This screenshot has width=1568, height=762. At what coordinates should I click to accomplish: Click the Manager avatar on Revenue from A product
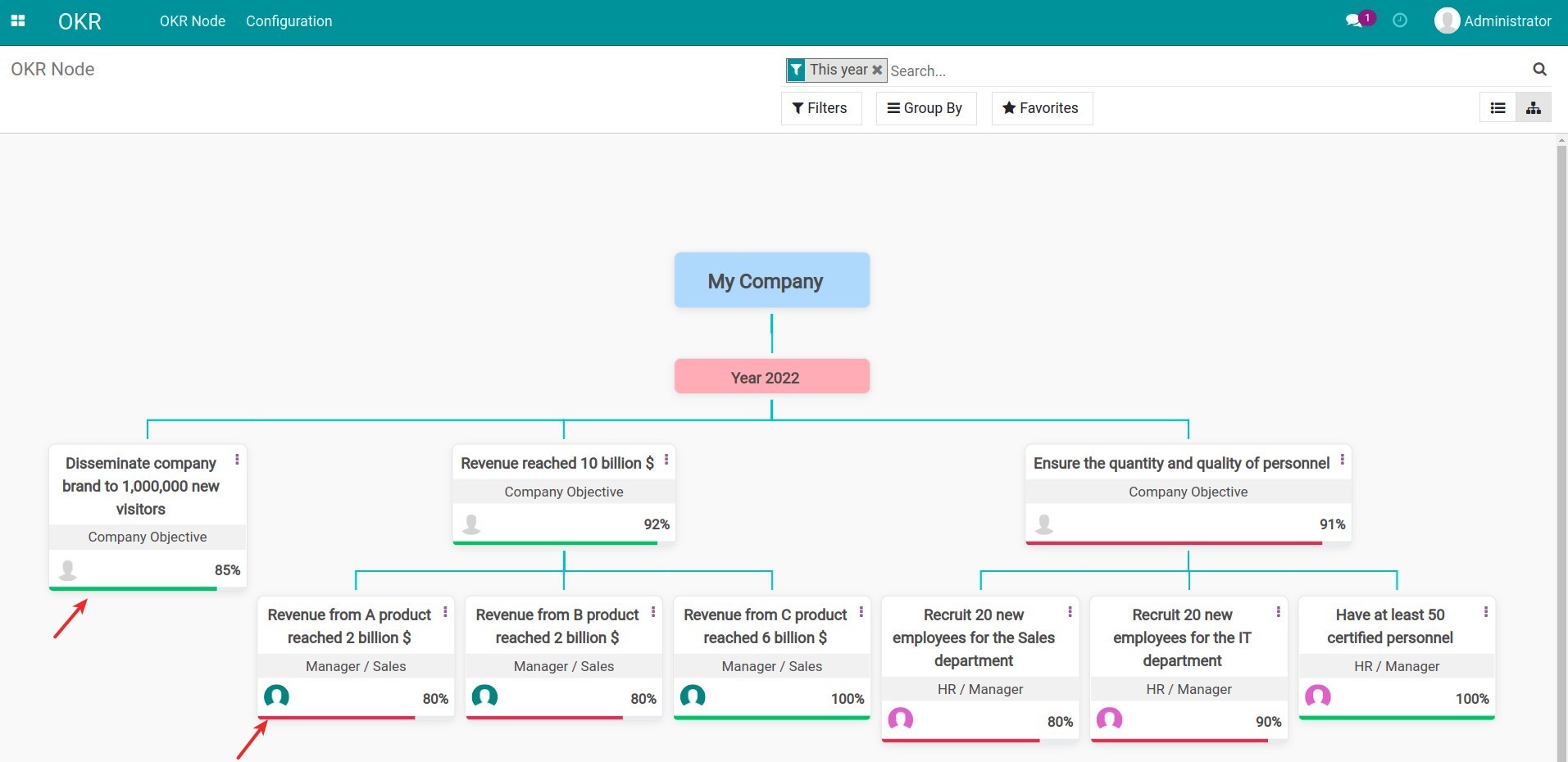pos(276,697)
